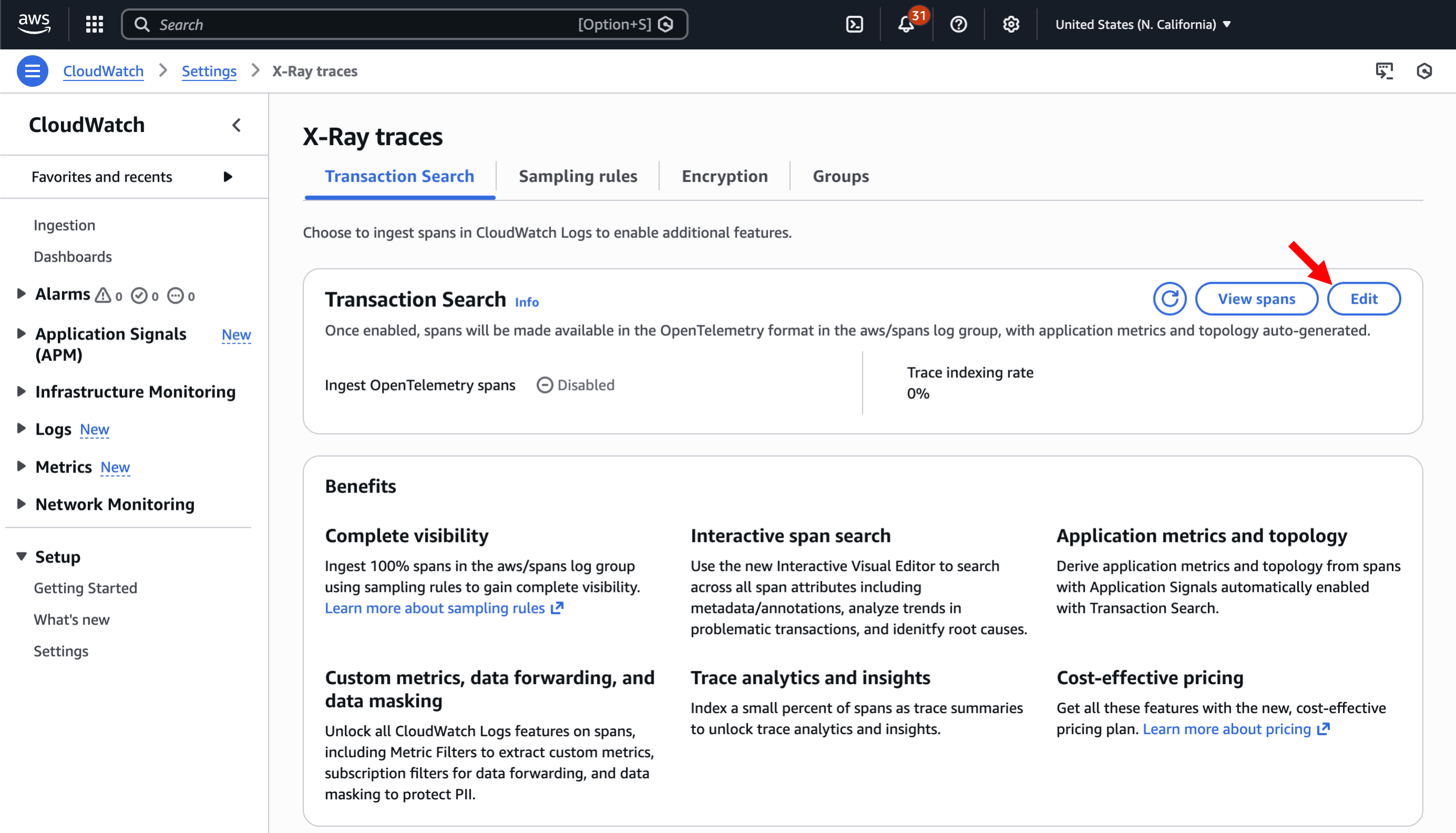Click the View spans button
Screen dimensions: 1456x833
pos(1256,299)
